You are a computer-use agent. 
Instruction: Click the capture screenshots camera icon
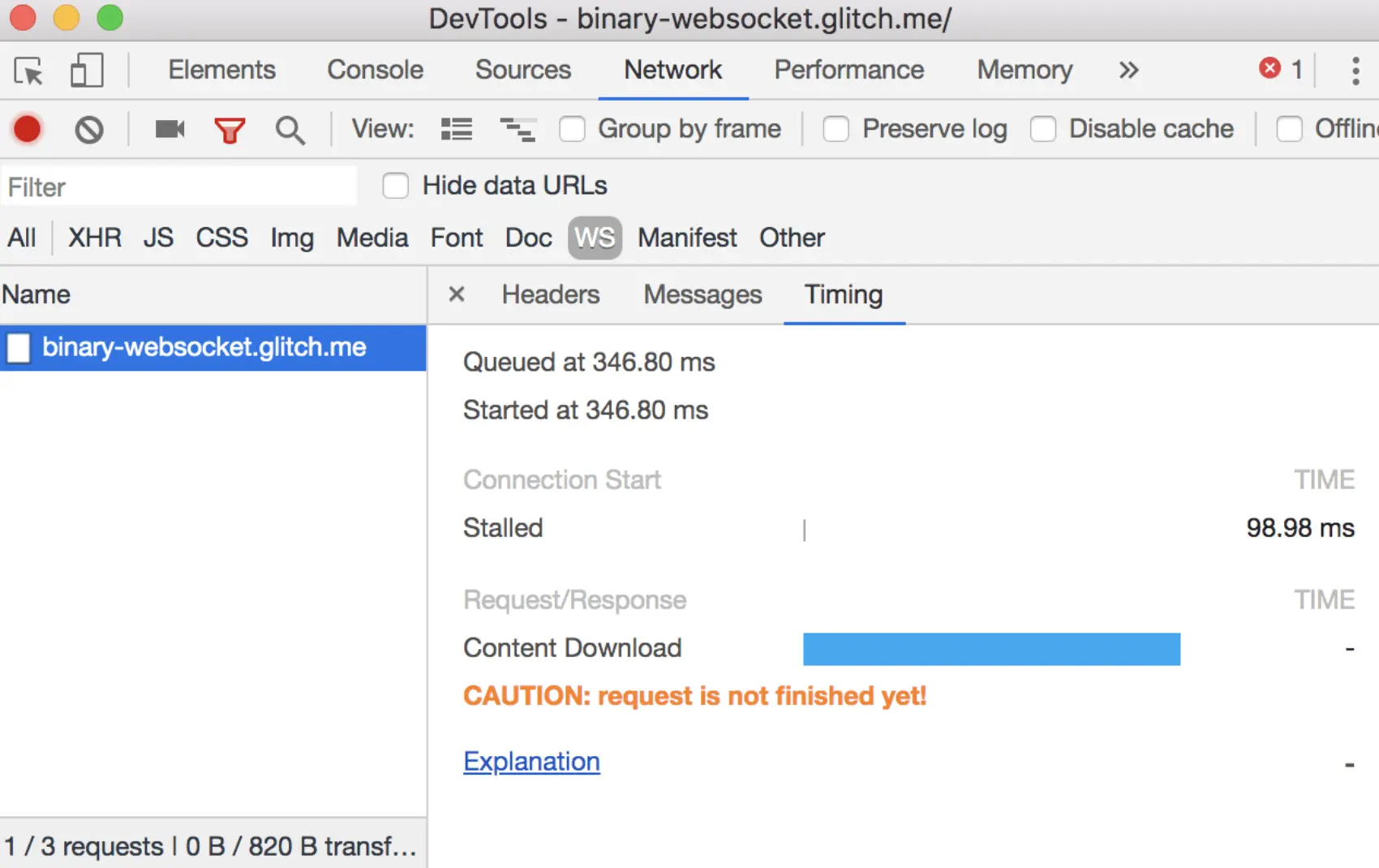[x=170, y=129]
